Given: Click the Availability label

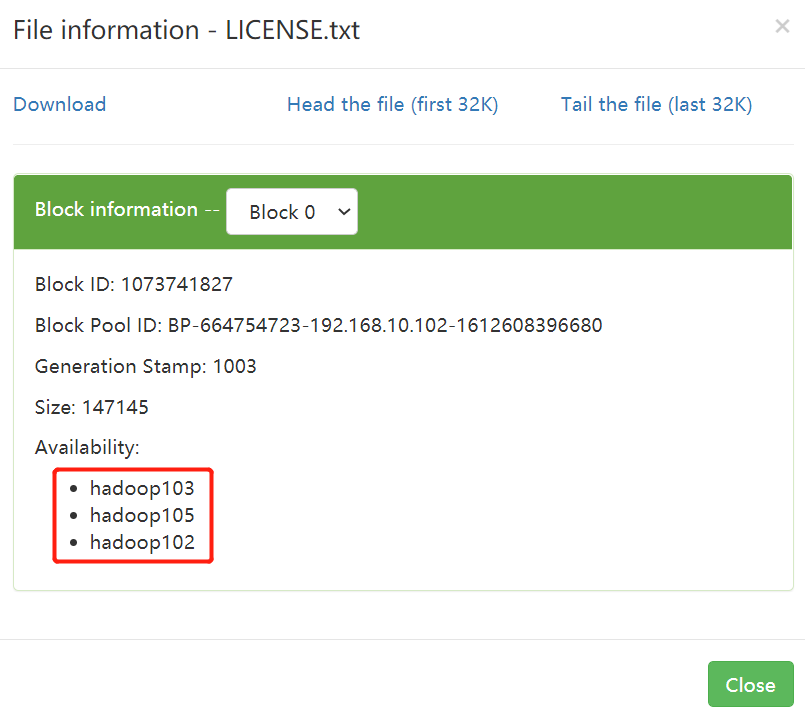Looking at the screenshot, I should [87, 447].
